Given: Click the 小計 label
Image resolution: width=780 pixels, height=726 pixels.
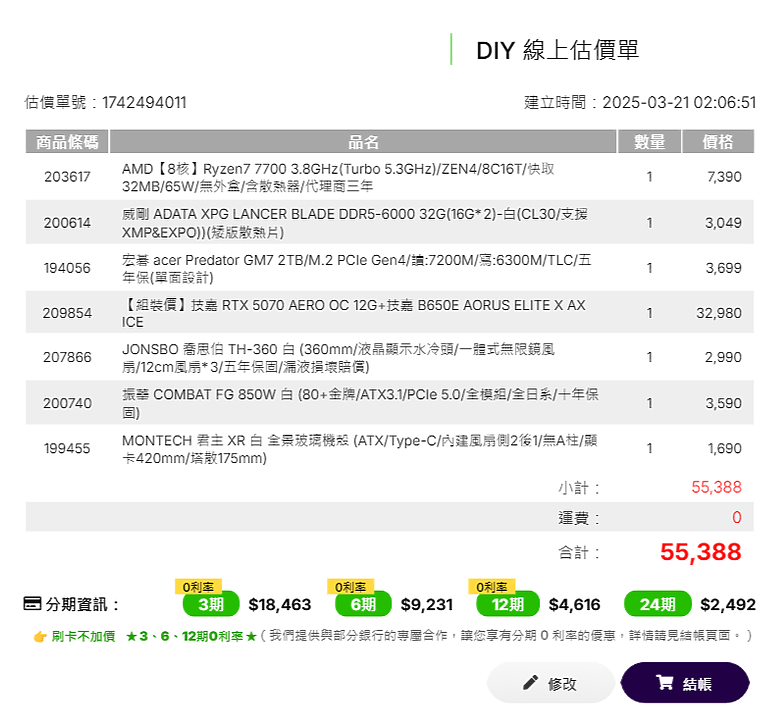Looking at the screenshot, I should pos(579,488).
